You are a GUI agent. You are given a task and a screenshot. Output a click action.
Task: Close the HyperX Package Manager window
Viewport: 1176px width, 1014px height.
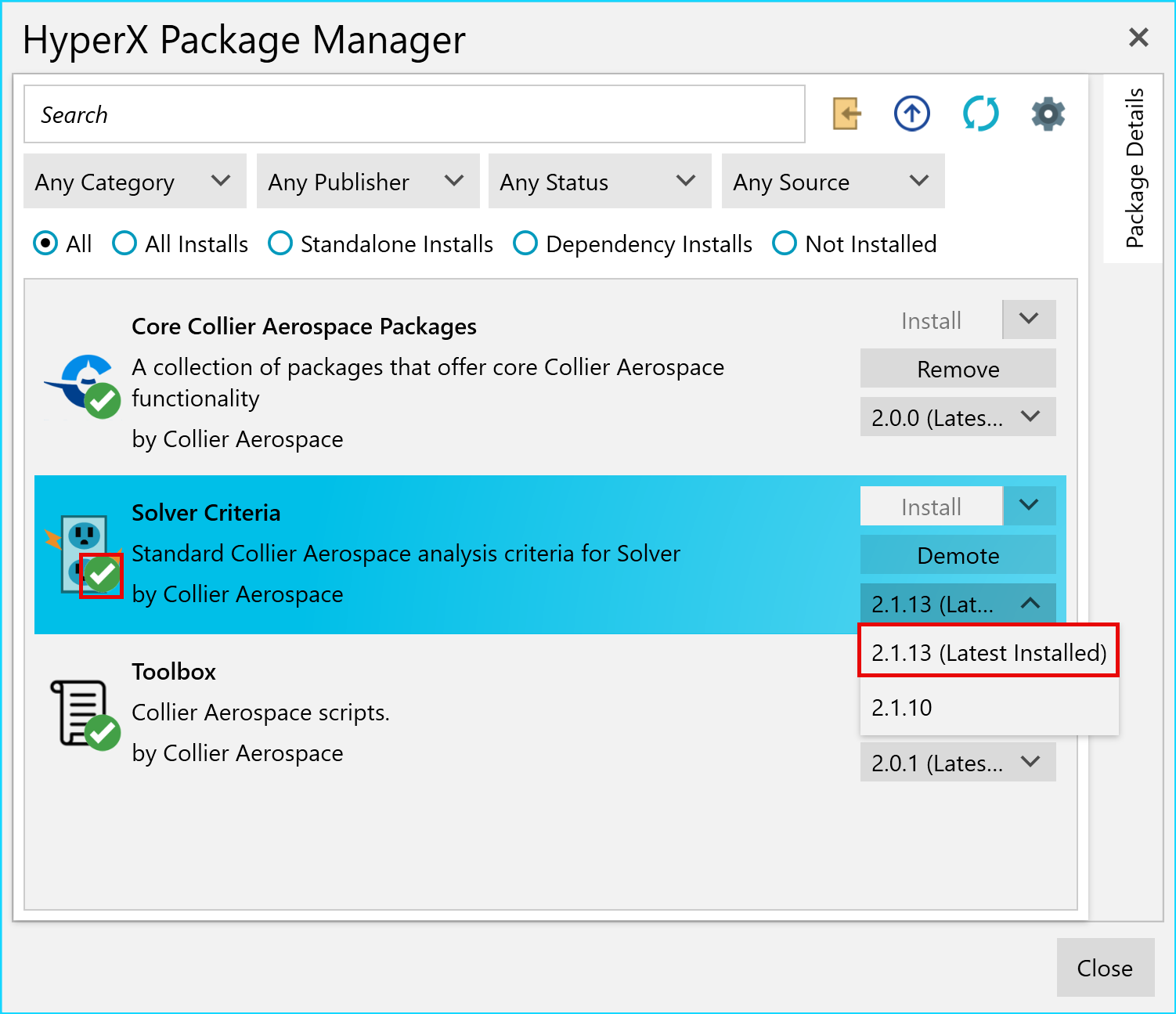click(x=1138, y=37)
